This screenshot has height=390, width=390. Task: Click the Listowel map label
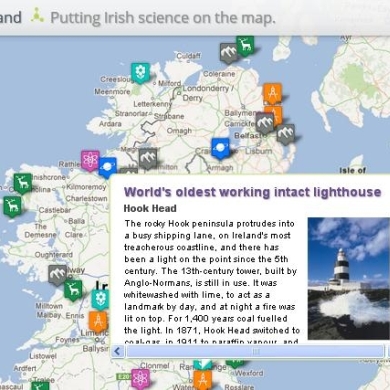tap(43, 356)
